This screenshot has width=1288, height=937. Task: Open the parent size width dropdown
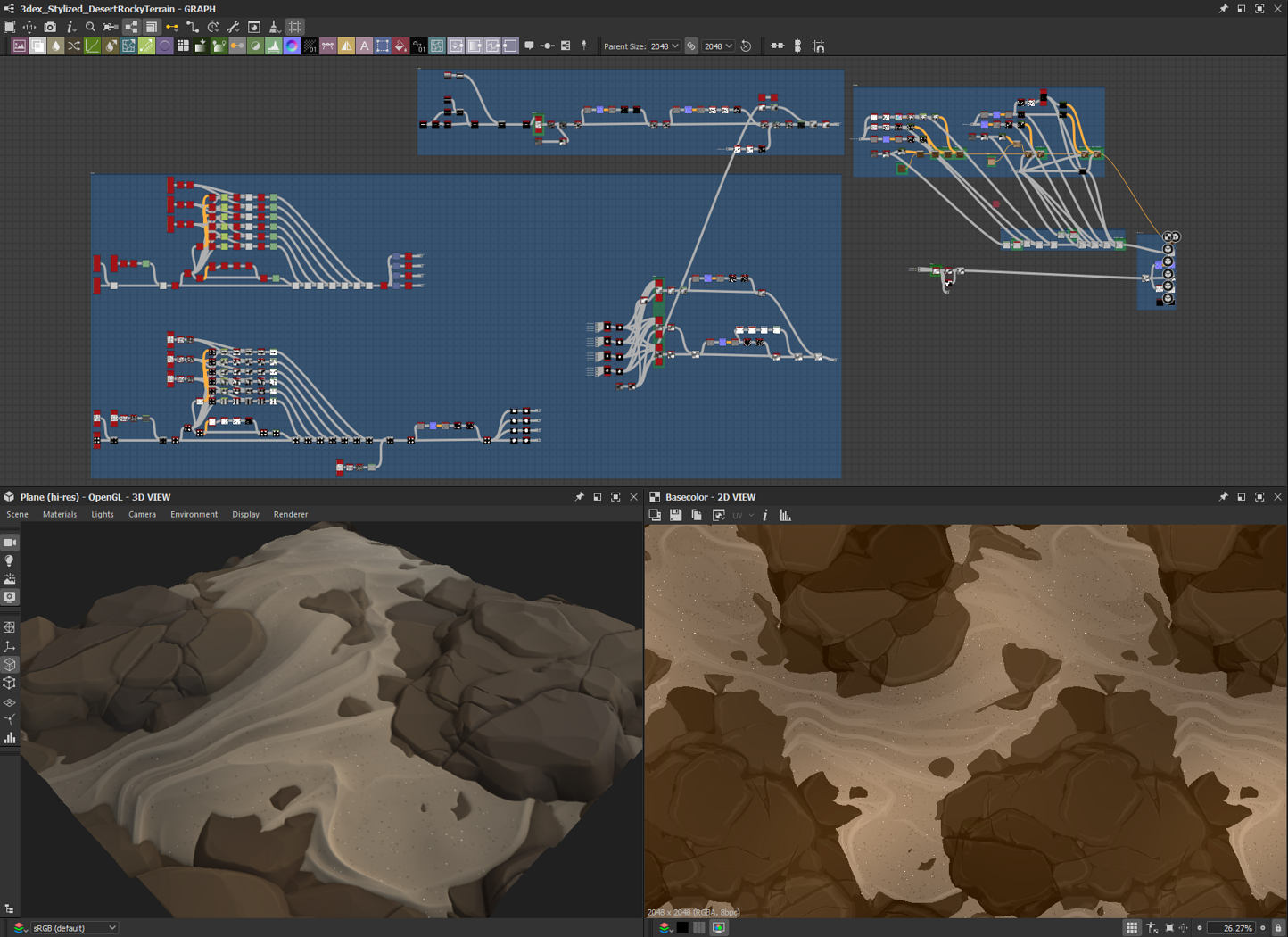point(664,46)
